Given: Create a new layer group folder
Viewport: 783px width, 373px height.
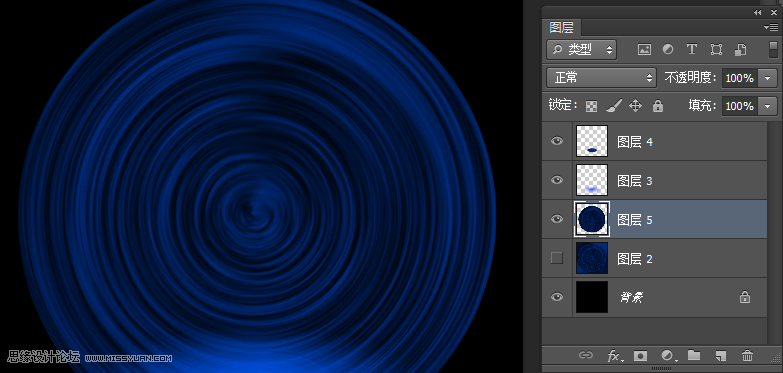Looking at the screenshot, I should click(694, 355).
